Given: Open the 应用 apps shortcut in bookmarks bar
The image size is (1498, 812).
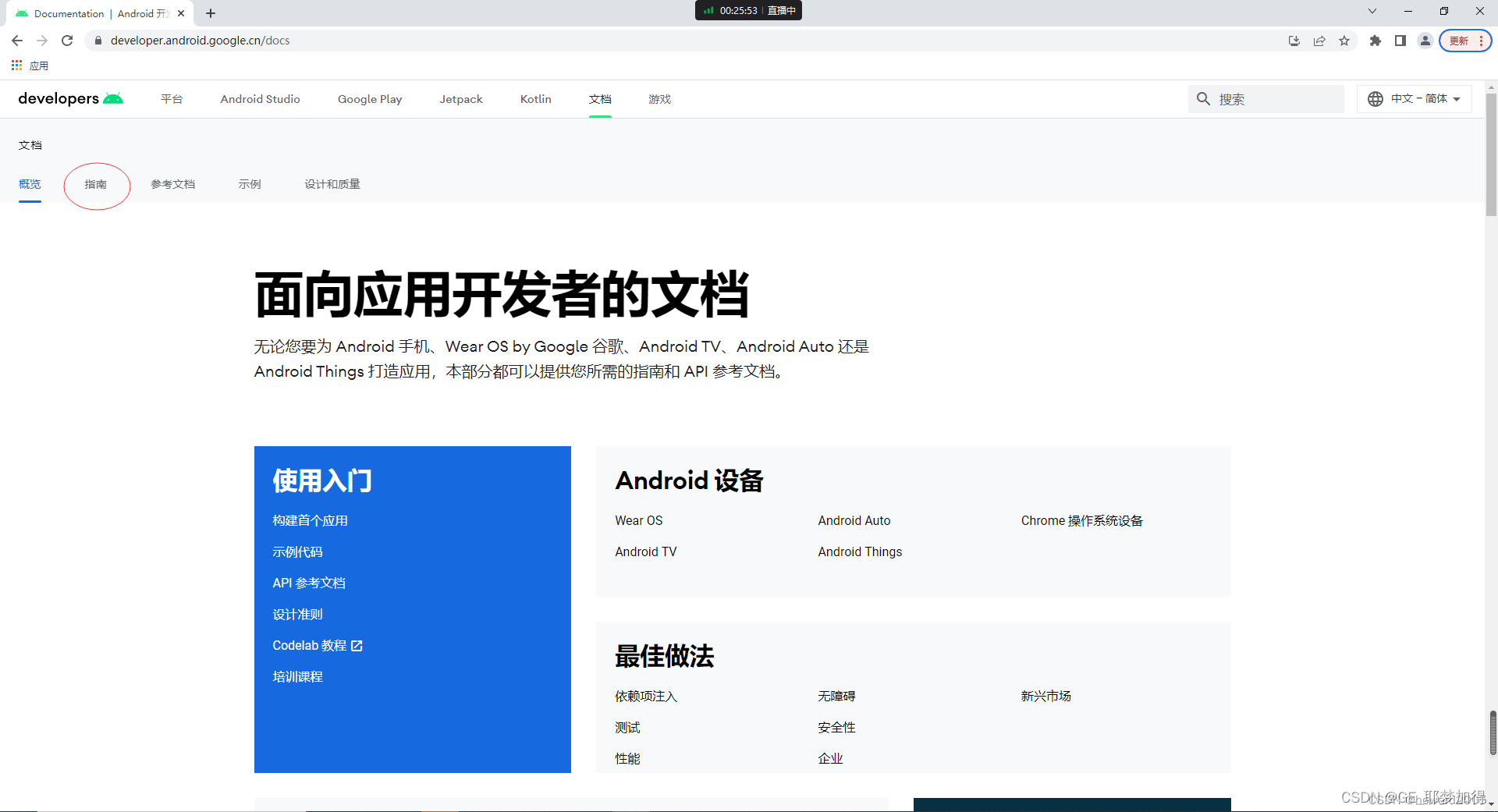Looking at the screenshot, I should coord(30,66).
